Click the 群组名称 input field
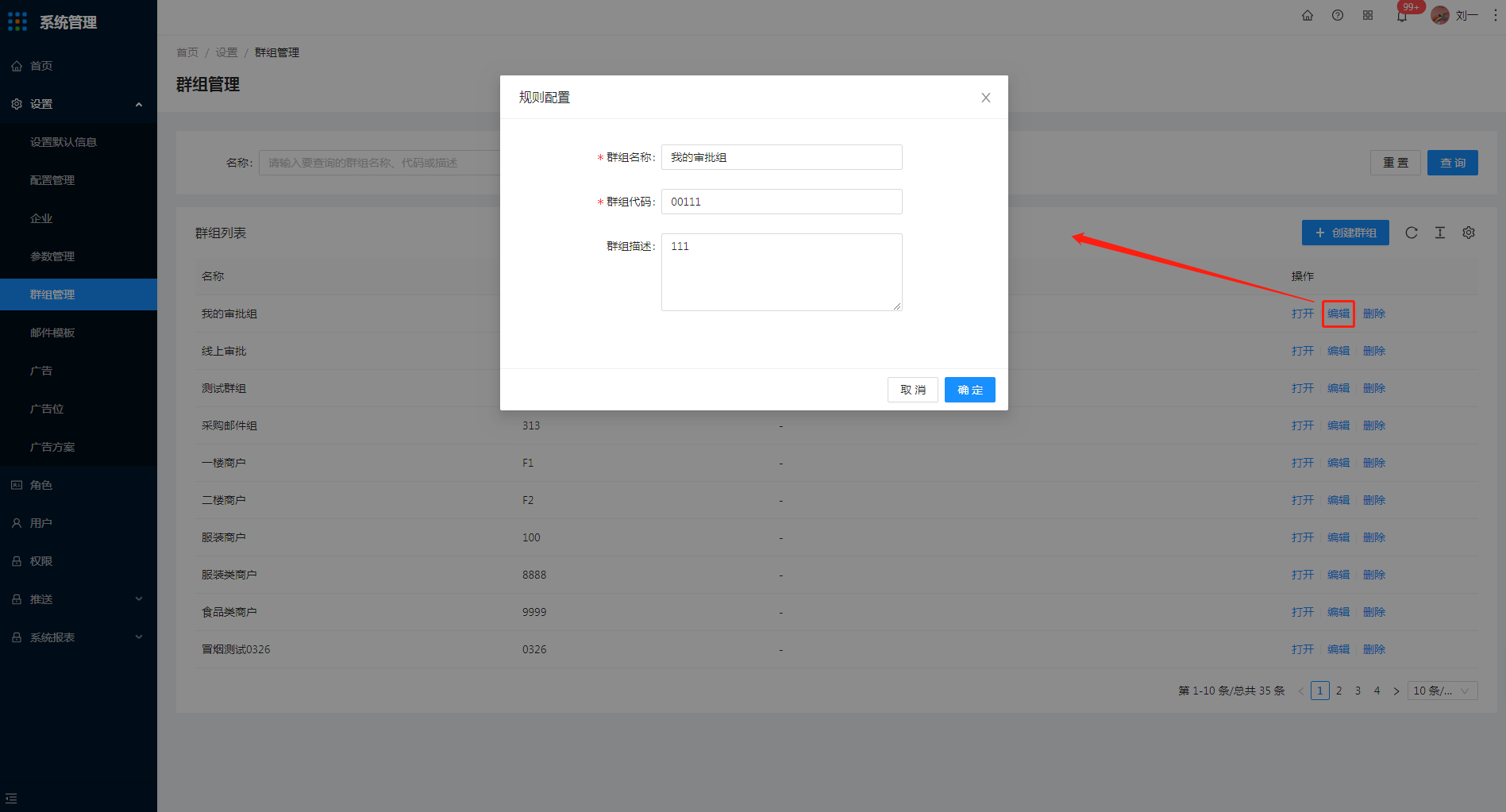 pyautogui.click(x=782, y=157)
